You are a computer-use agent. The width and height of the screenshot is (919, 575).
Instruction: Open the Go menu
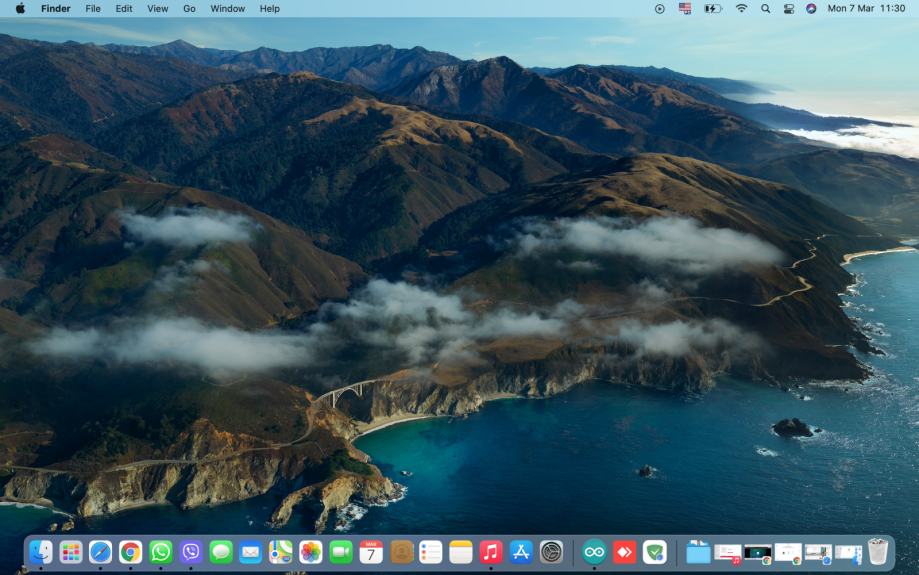coord(189,8)
